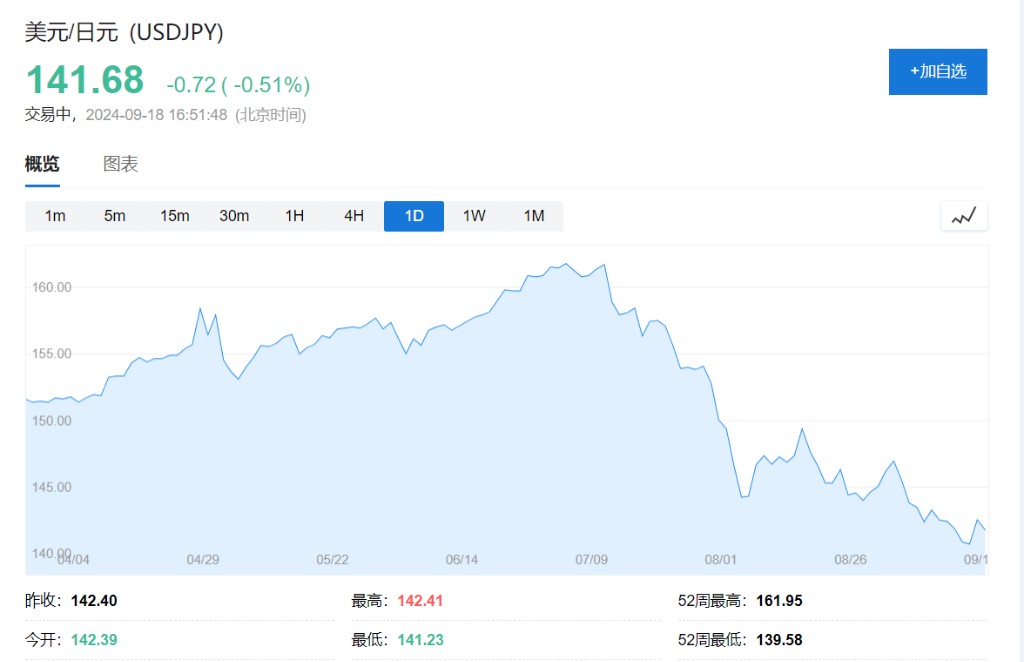This screenshot has width=1024, height=662.
Task: Click the 08/01 date on chart axis
Action: (721, 559)
